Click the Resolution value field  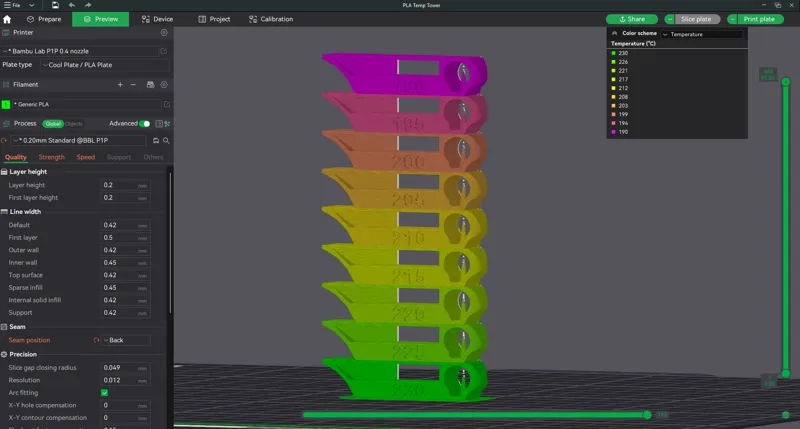126,381
